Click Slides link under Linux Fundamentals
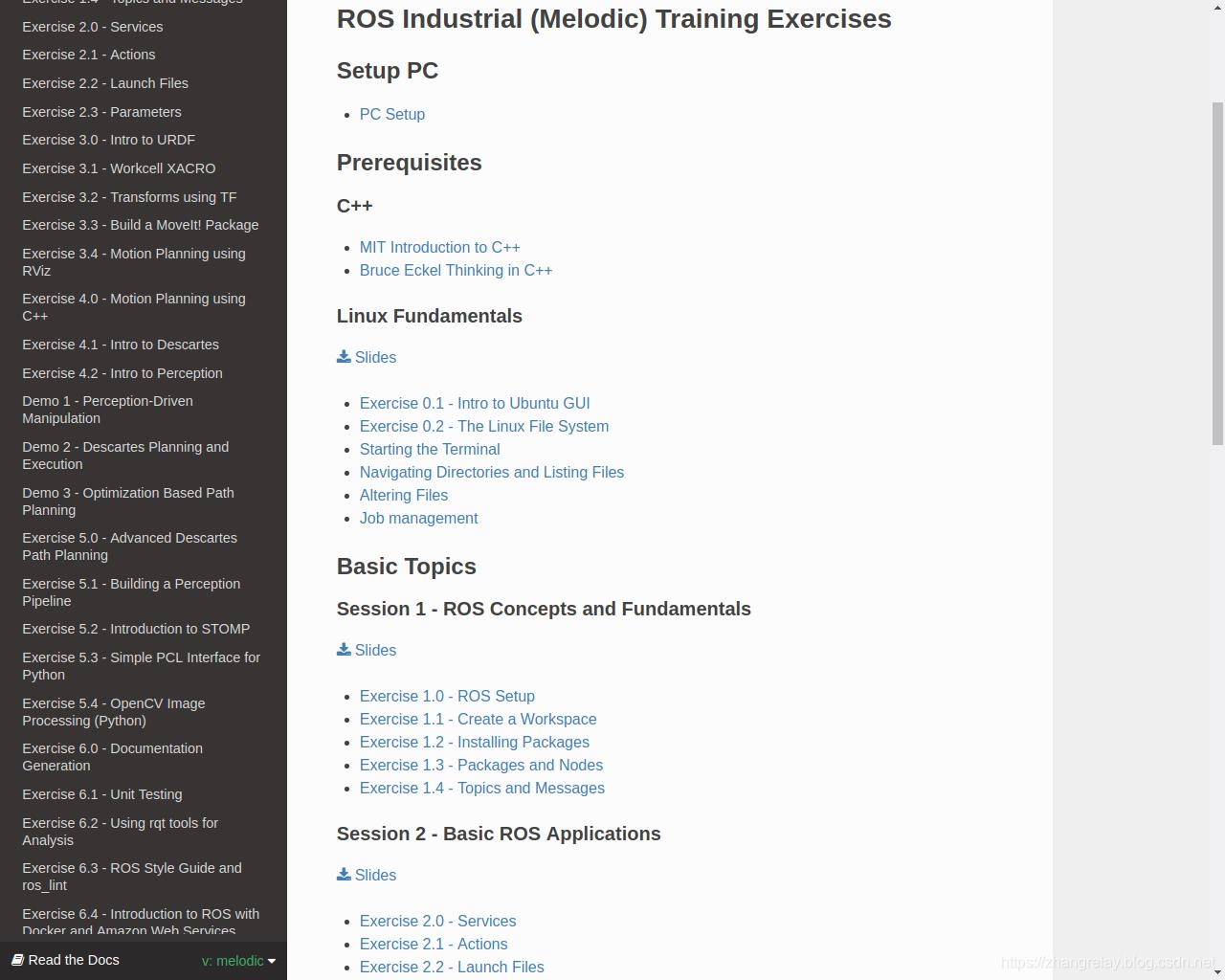 (375, 357)
